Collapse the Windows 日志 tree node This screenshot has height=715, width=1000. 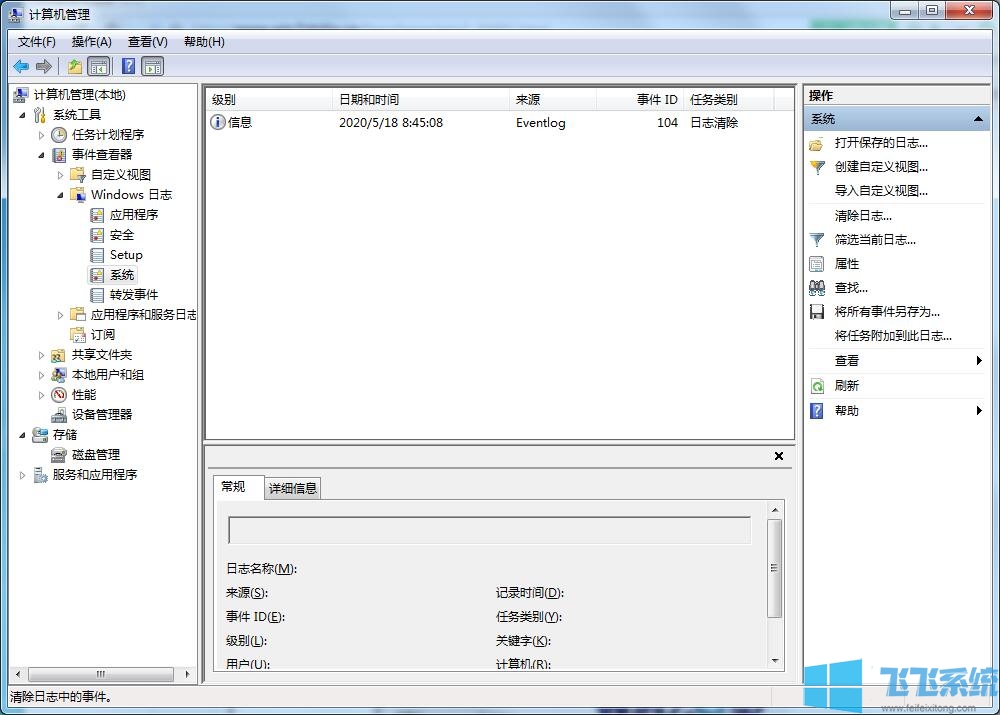(x=60, y=194)
